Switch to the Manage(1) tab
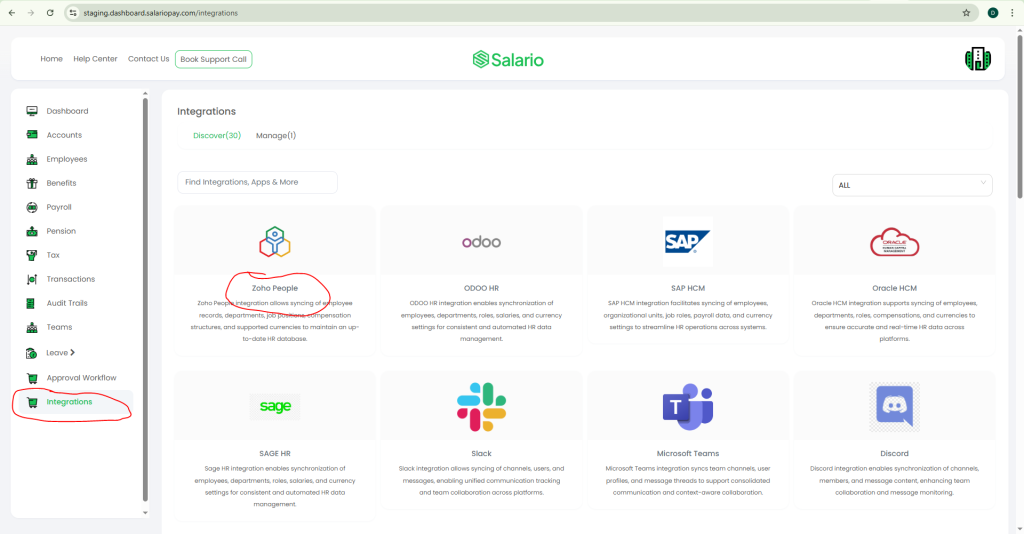Viewport: 1024px width, 534px height. tap(276, 135)
